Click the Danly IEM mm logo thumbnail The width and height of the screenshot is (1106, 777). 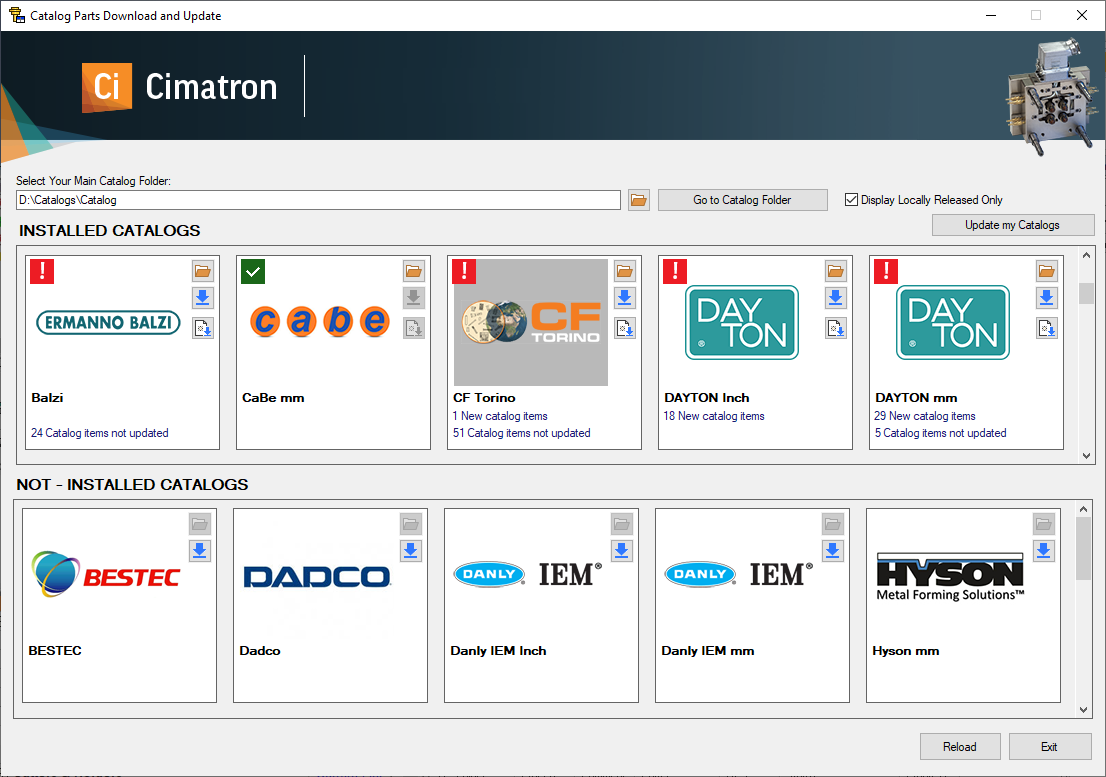739,575
